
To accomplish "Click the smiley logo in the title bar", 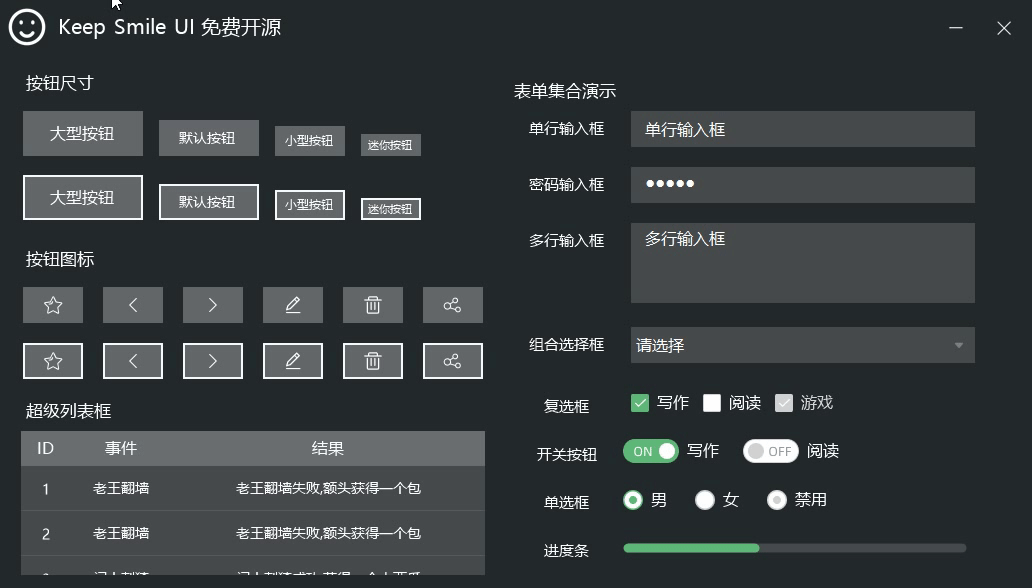I will pos(25,27).
